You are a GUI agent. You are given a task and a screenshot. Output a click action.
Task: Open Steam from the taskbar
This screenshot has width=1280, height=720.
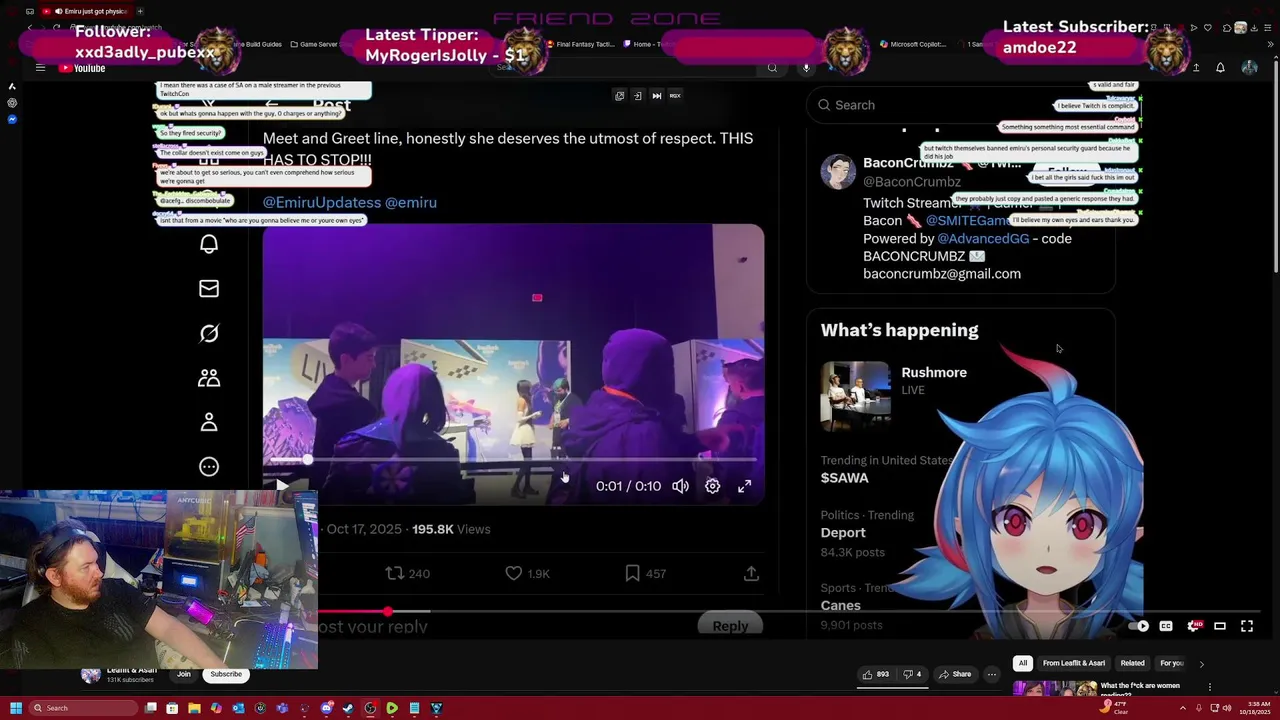[x=348, y=708]
